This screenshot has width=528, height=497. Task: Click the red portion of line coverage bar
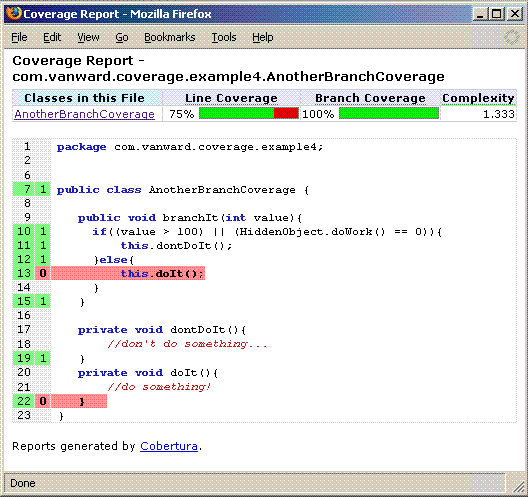(x=286, y=113)
